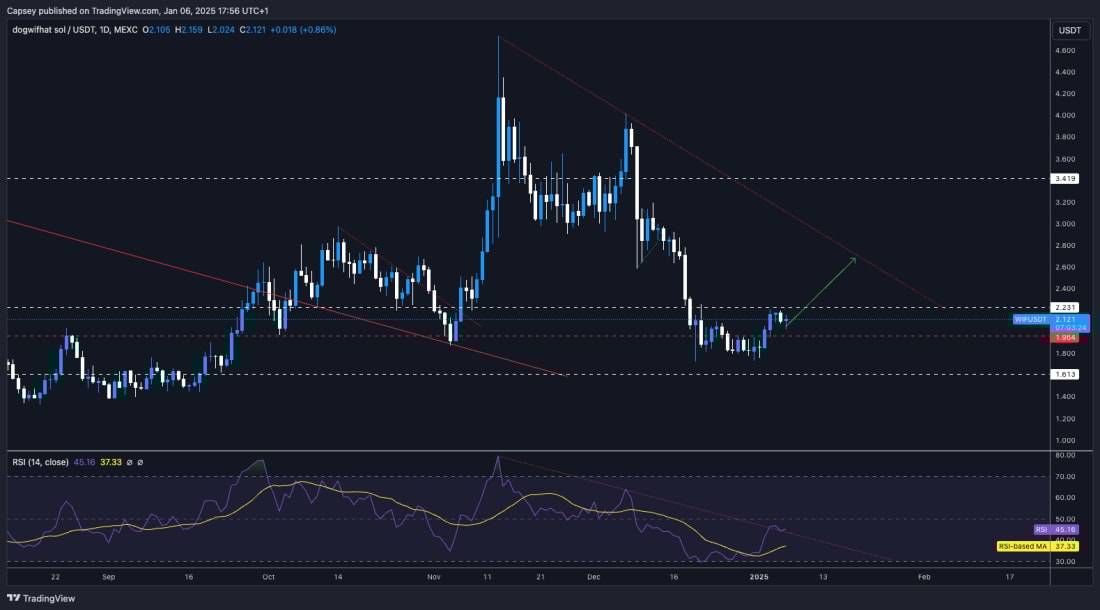Click the TradingView logo in the footer
The image size is (1100, 610).
pyautogui.click(x=14, y=597)
